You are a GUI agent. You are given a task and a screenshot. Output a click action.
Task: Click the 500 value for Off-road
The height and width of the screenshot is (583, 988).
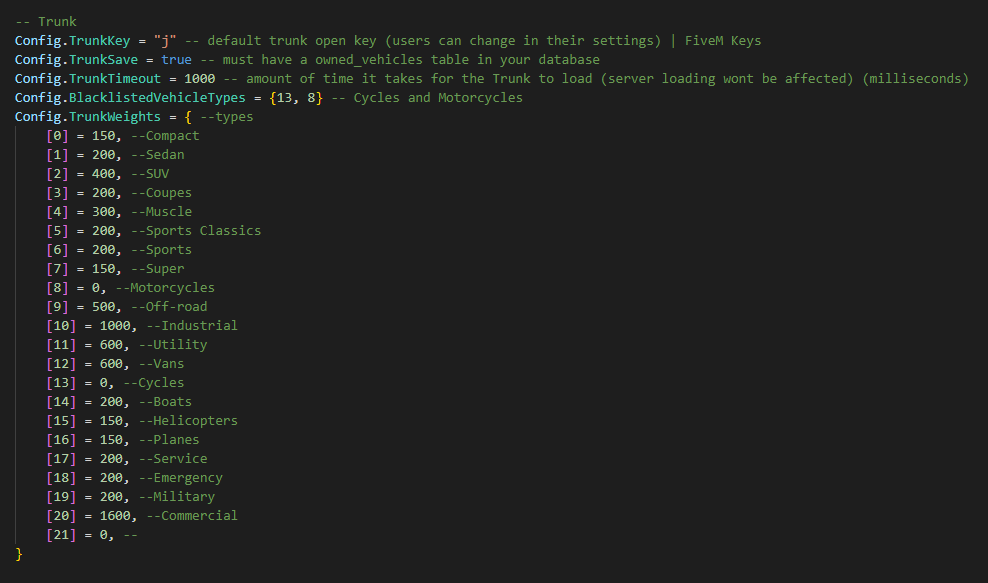tap(103, 307)
